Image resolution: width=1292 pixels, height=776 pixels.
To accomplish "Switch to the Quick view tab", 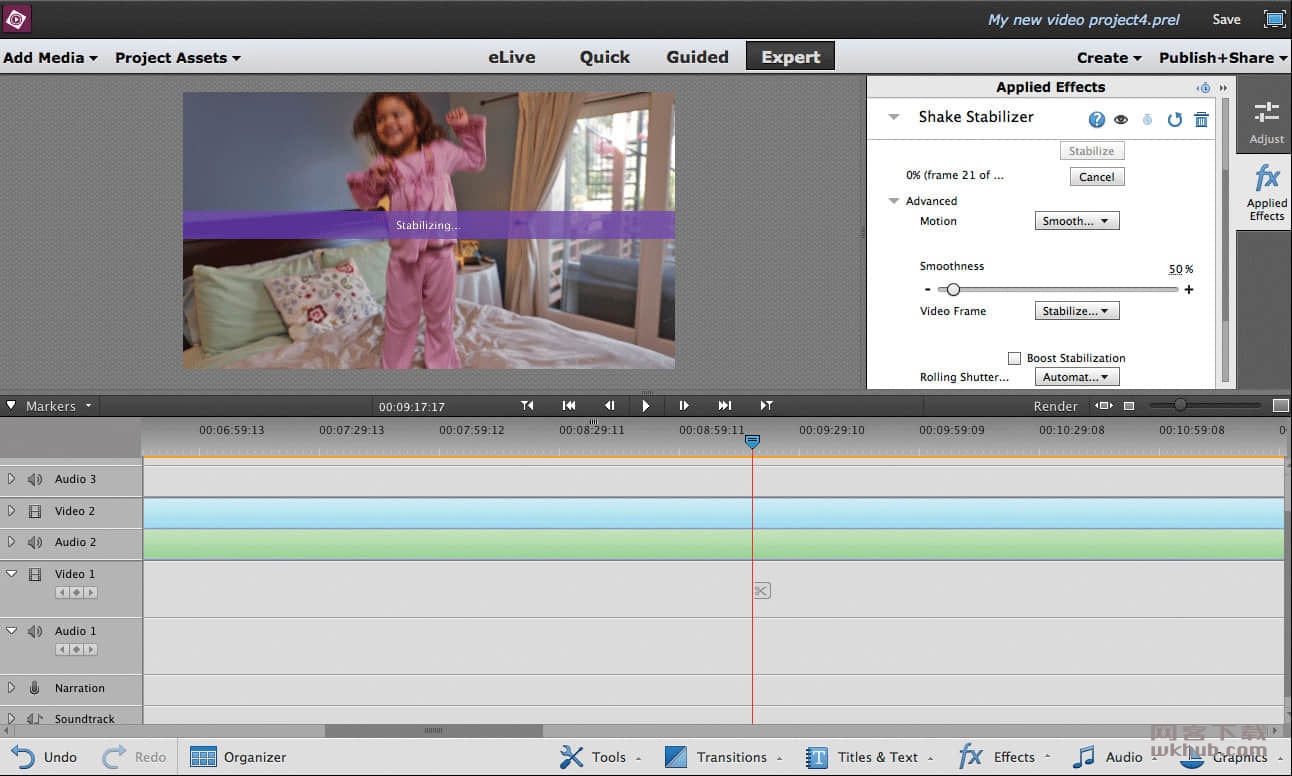I will (x=605, y=57).
